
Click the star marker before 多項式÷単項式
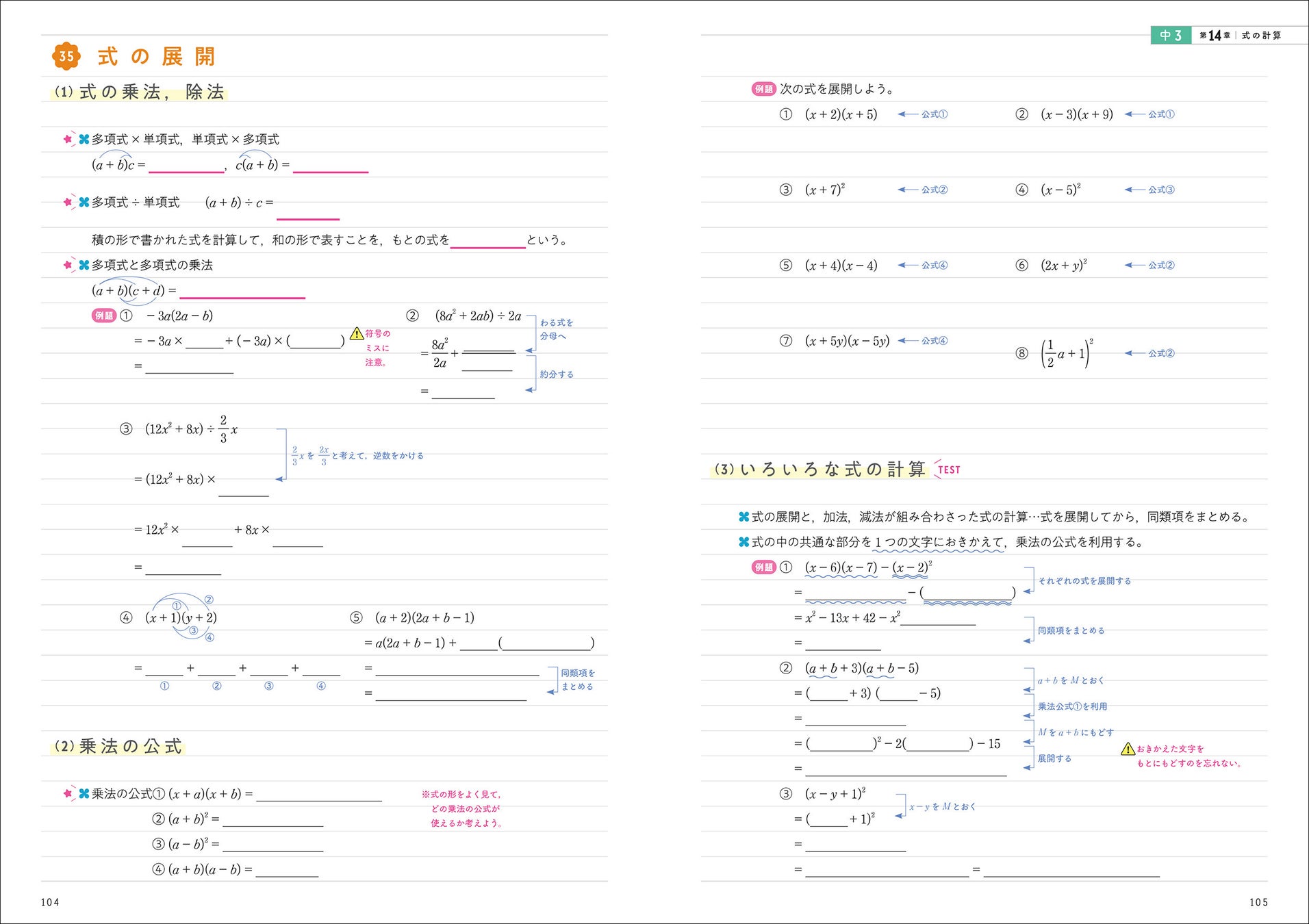click(68, 202)
